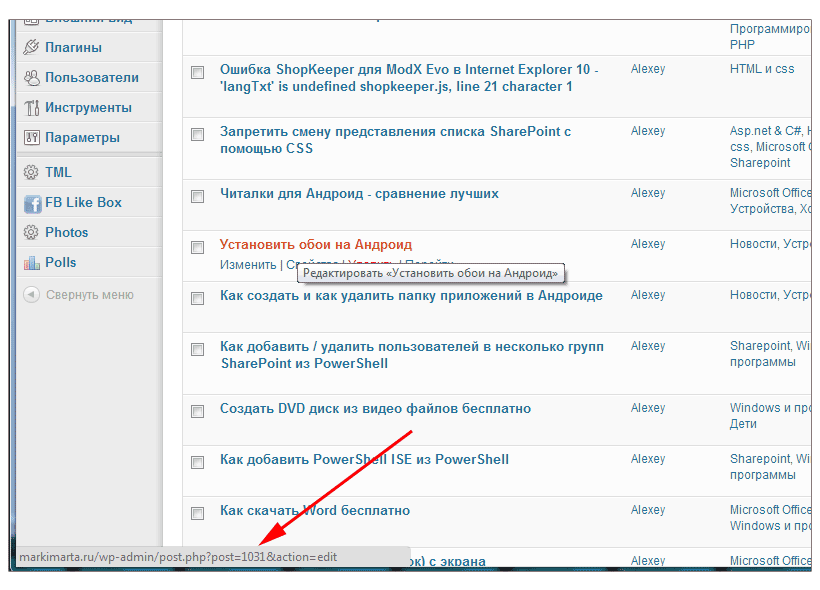The image size is (820, 590).
Task: Click the TML gear icon
Action: click(31, 172)
